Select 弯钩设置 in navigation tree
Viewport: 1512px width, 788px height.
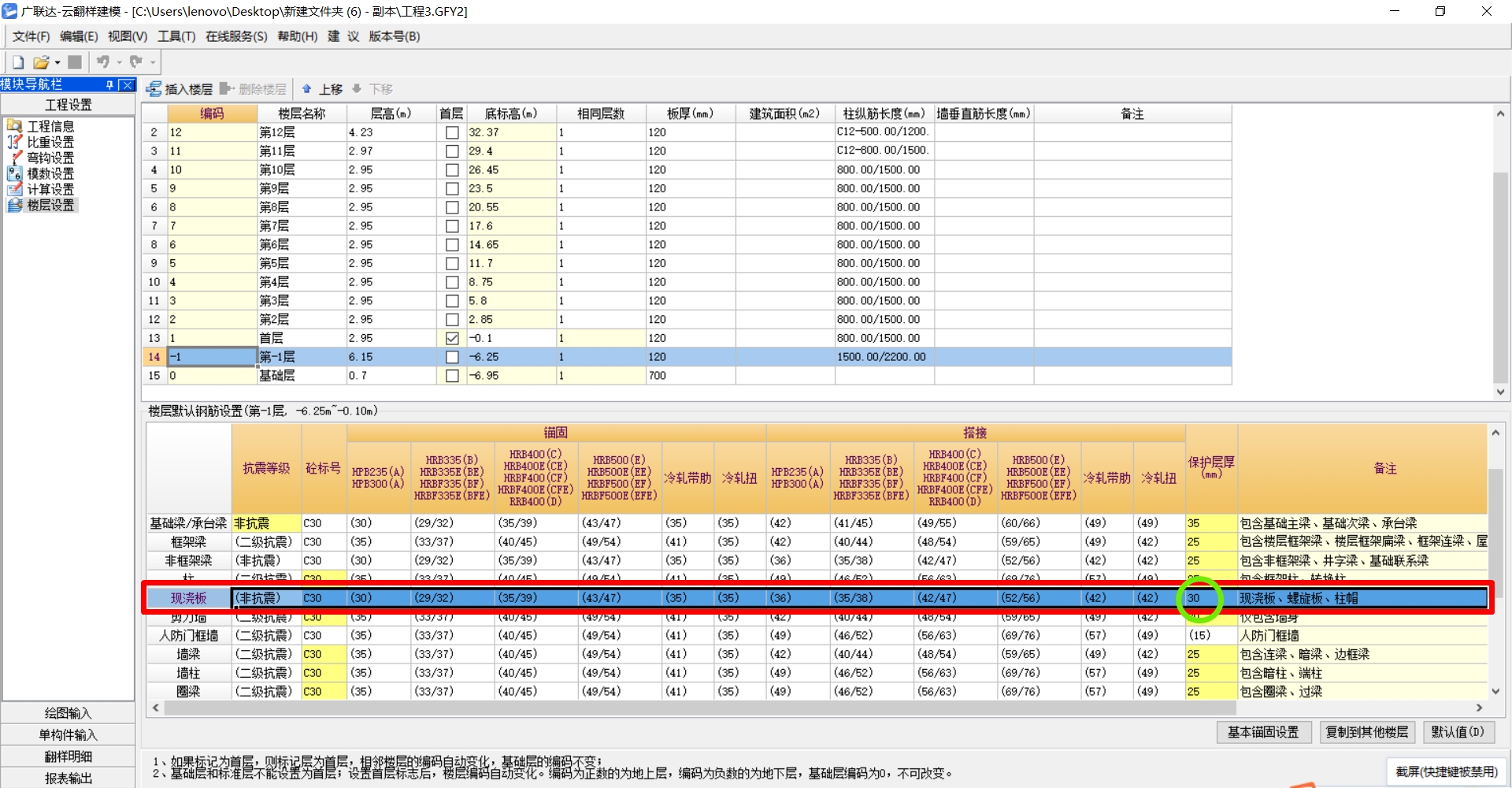click(x=41, y=158)
